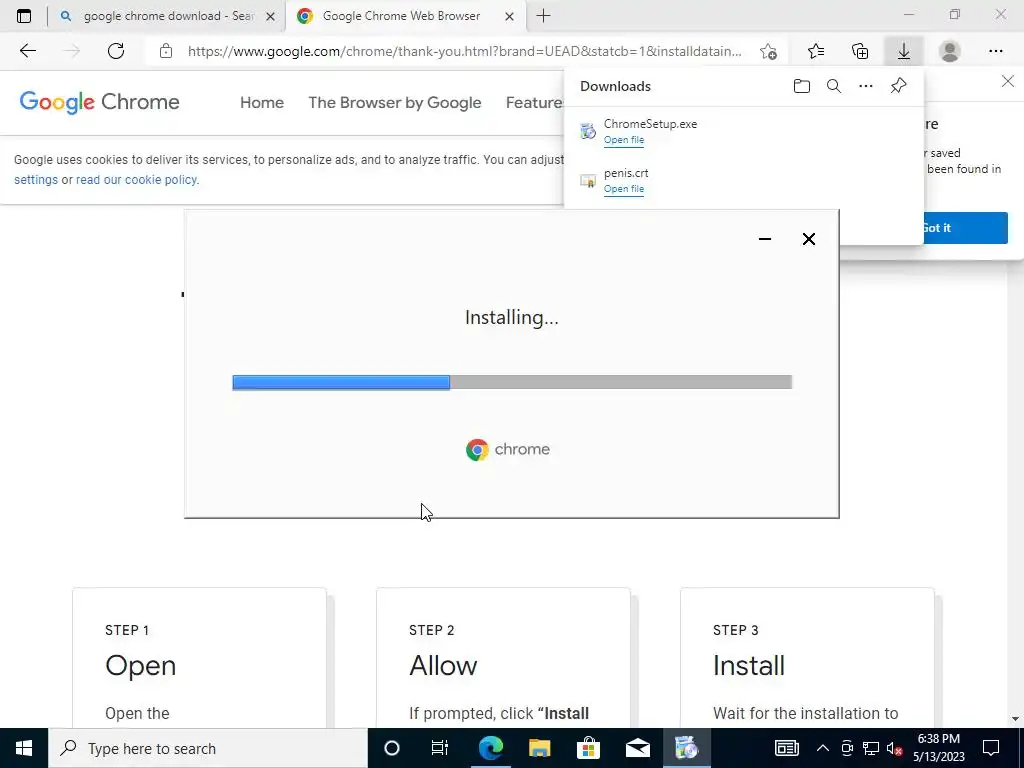The width and height of the screenshot is (1024, 768).
Task: Open More options in Downloads panel
Action: pyautogui.click(x=866, y=86)
